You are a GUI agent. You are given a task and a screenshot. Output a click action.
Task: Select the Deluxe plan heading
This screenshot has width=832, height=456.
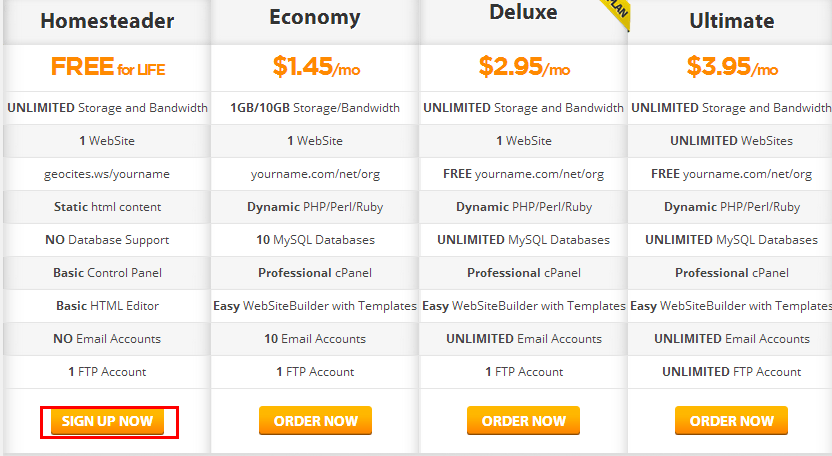pos(523,13)
